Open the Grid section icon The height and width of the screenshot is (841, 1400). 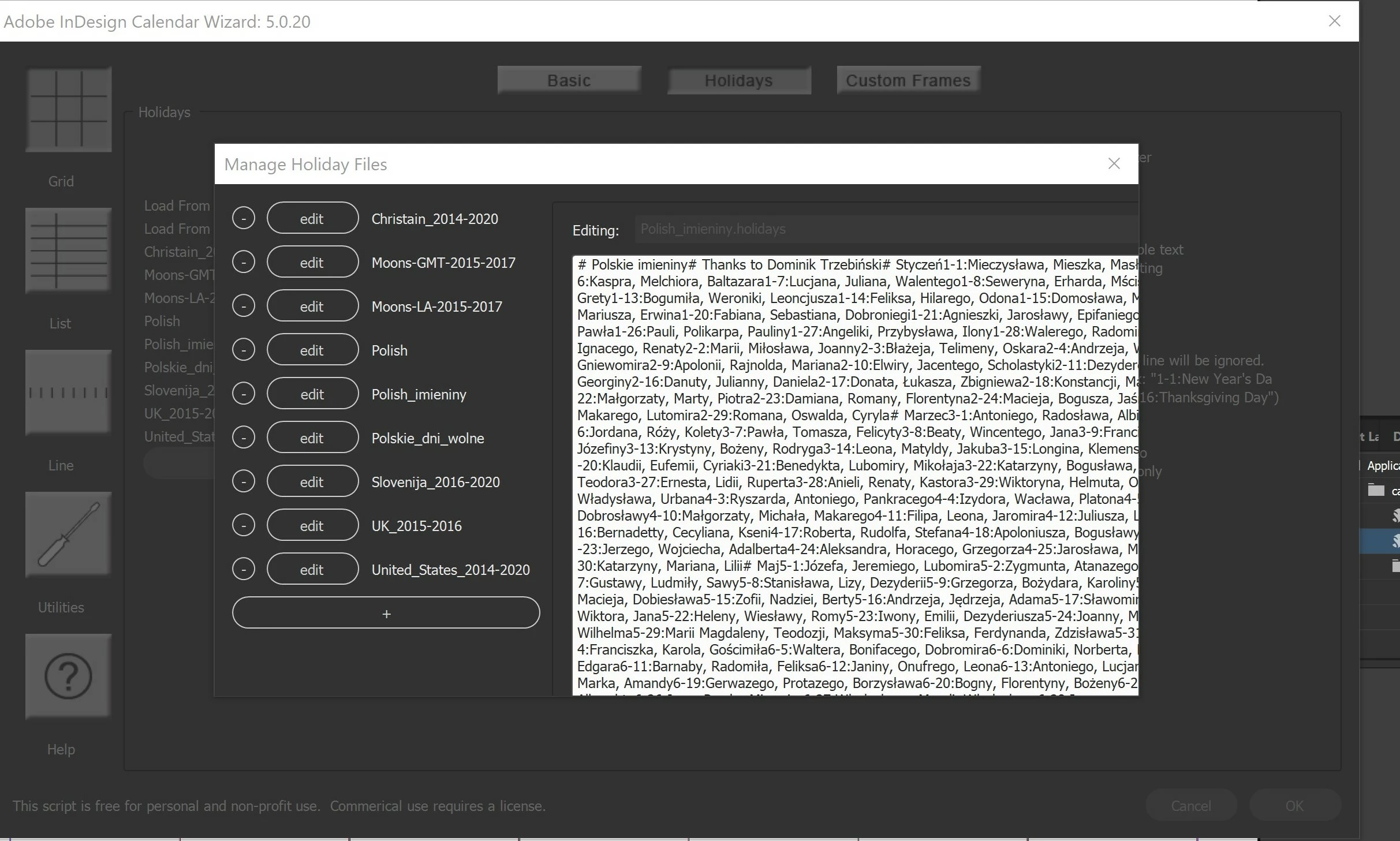click(68, 110)
